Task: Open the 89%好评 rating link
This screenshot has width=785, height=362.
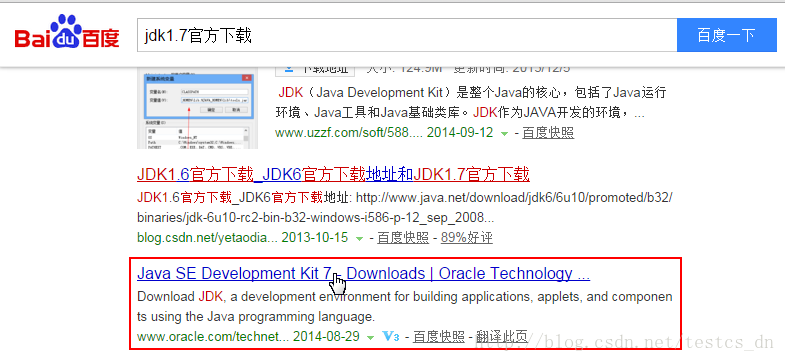Action: (467, 237)
